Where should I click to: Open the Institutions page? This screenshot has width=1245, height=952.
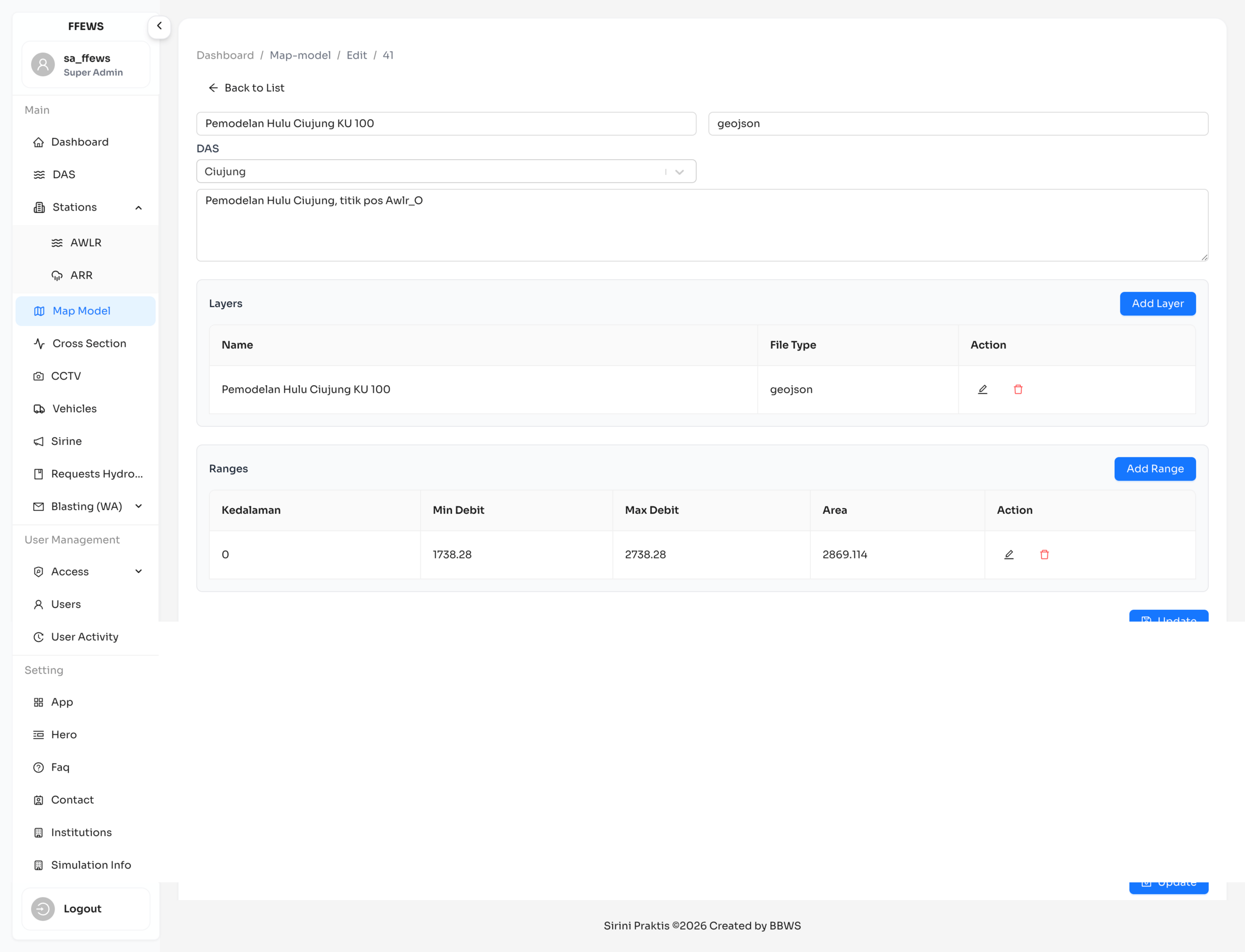coord(86,832)
